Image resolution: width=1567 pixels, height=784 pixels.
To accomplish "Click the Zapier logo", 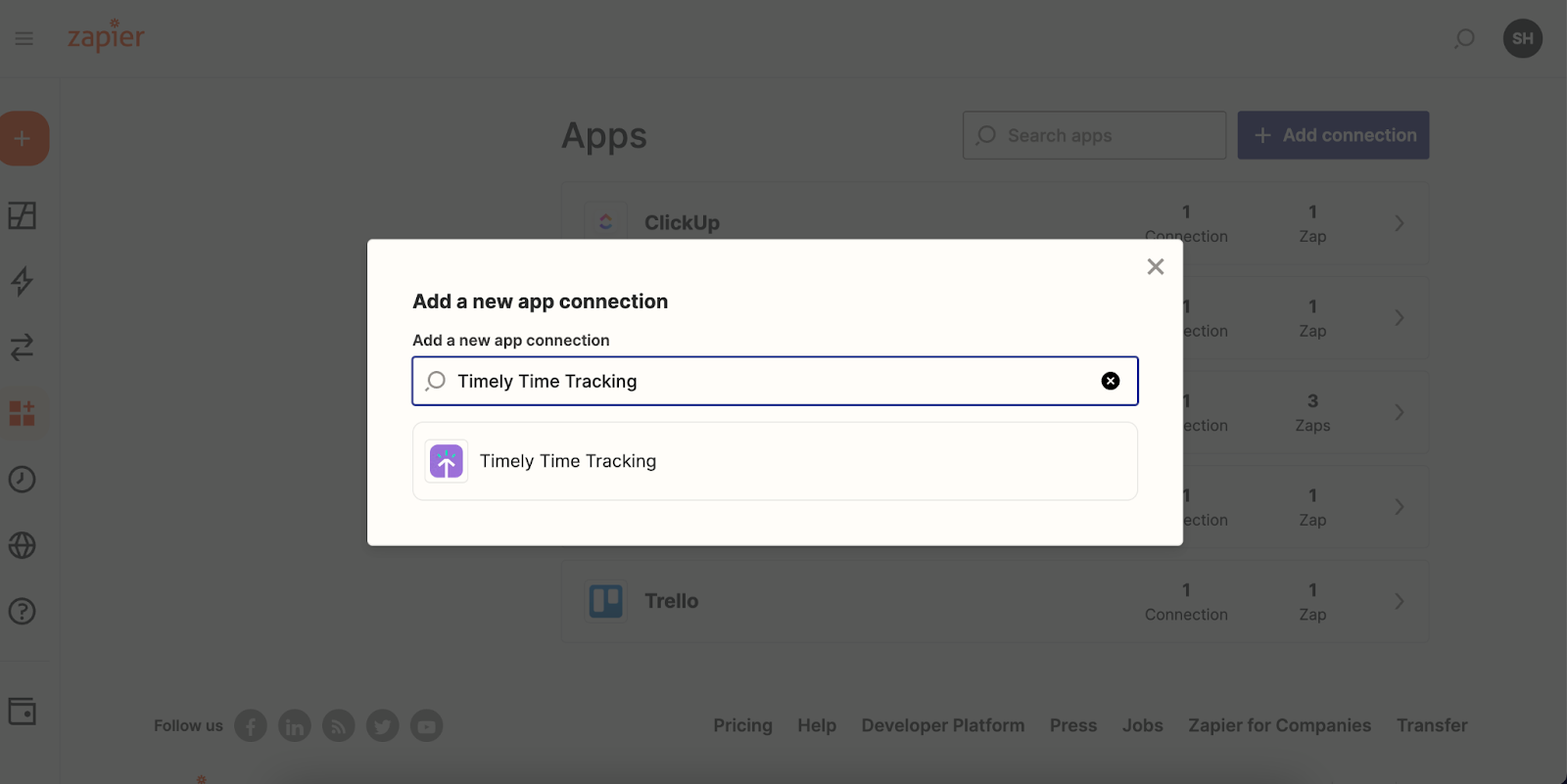I will pos(106,36).
